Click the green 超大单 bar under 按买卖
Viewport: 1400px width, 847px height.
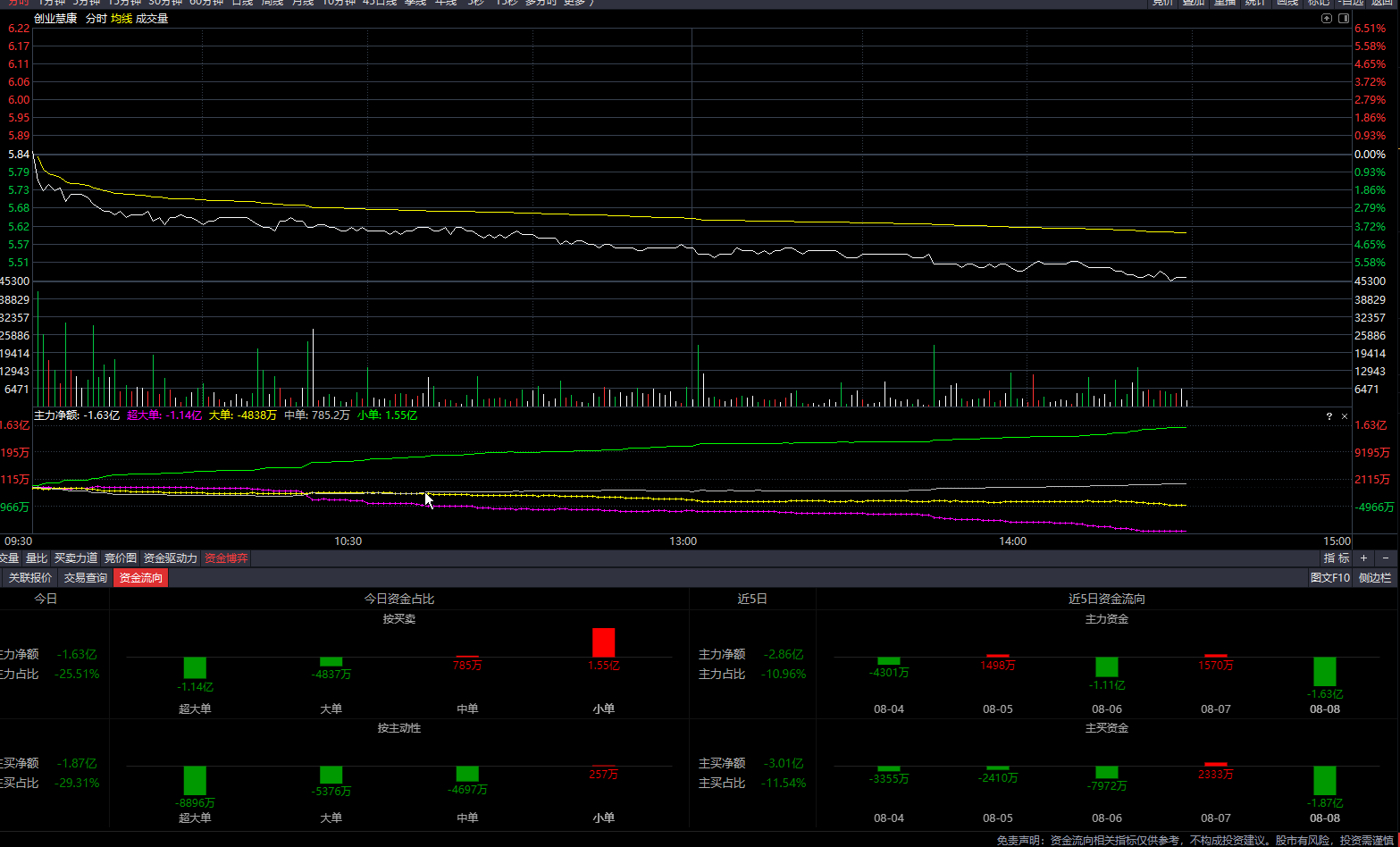tap(195, 668)
